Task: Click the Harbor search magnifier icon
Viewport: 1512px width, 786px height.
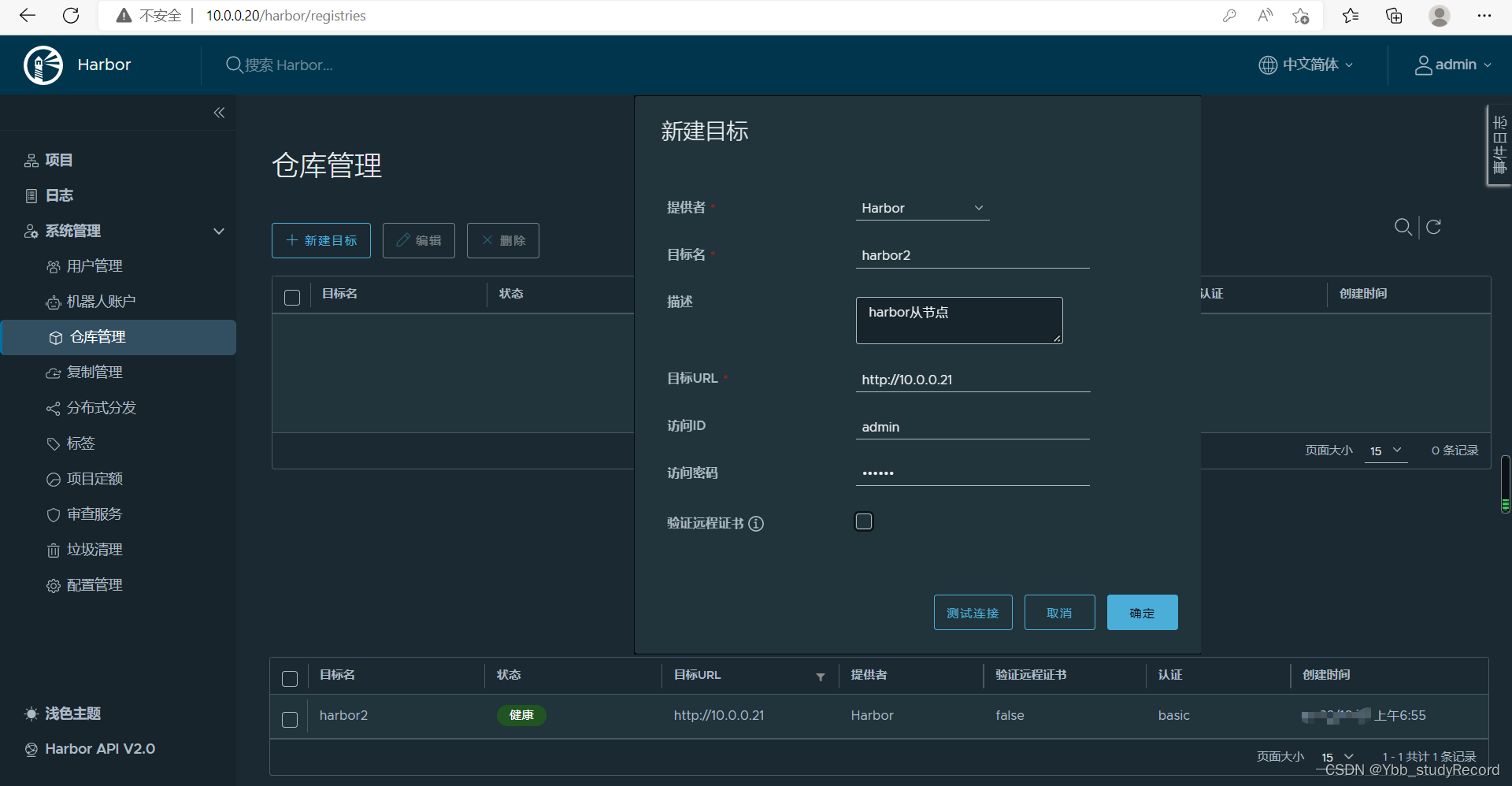Action: click(234, 65)
